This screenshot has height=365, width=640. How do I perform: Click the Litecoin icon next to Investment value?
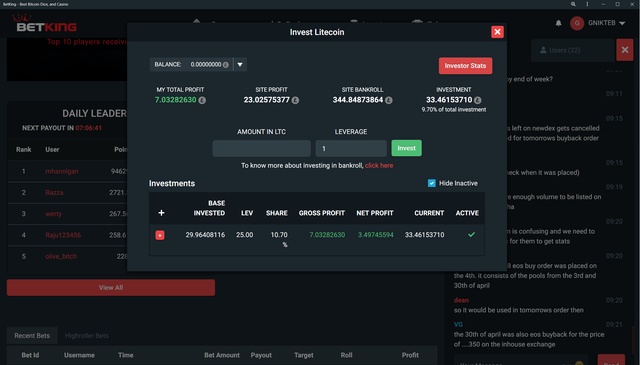point(478,100)
